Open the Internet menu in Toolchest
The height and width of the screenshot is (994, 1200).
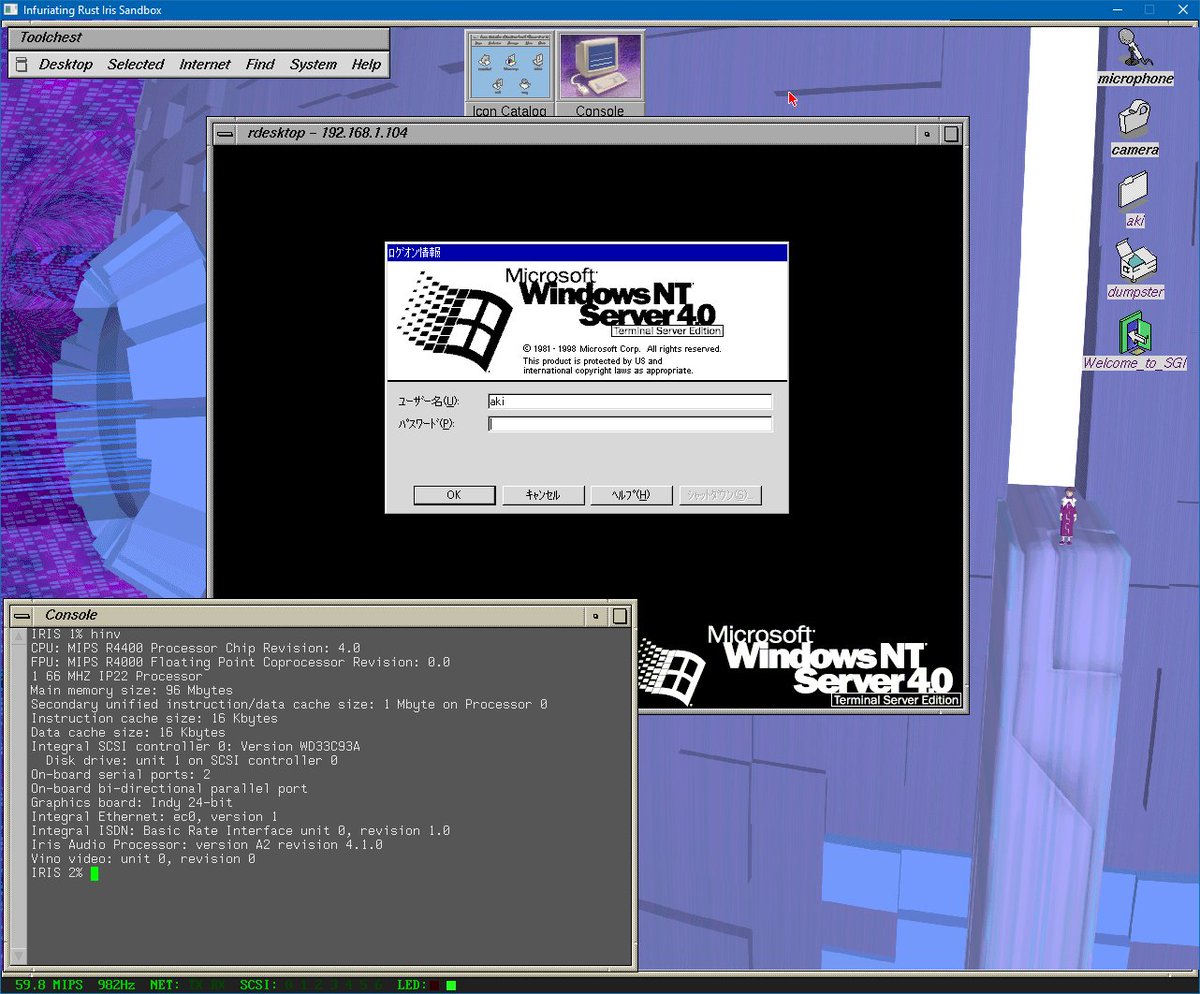click(x=205, y=64)
